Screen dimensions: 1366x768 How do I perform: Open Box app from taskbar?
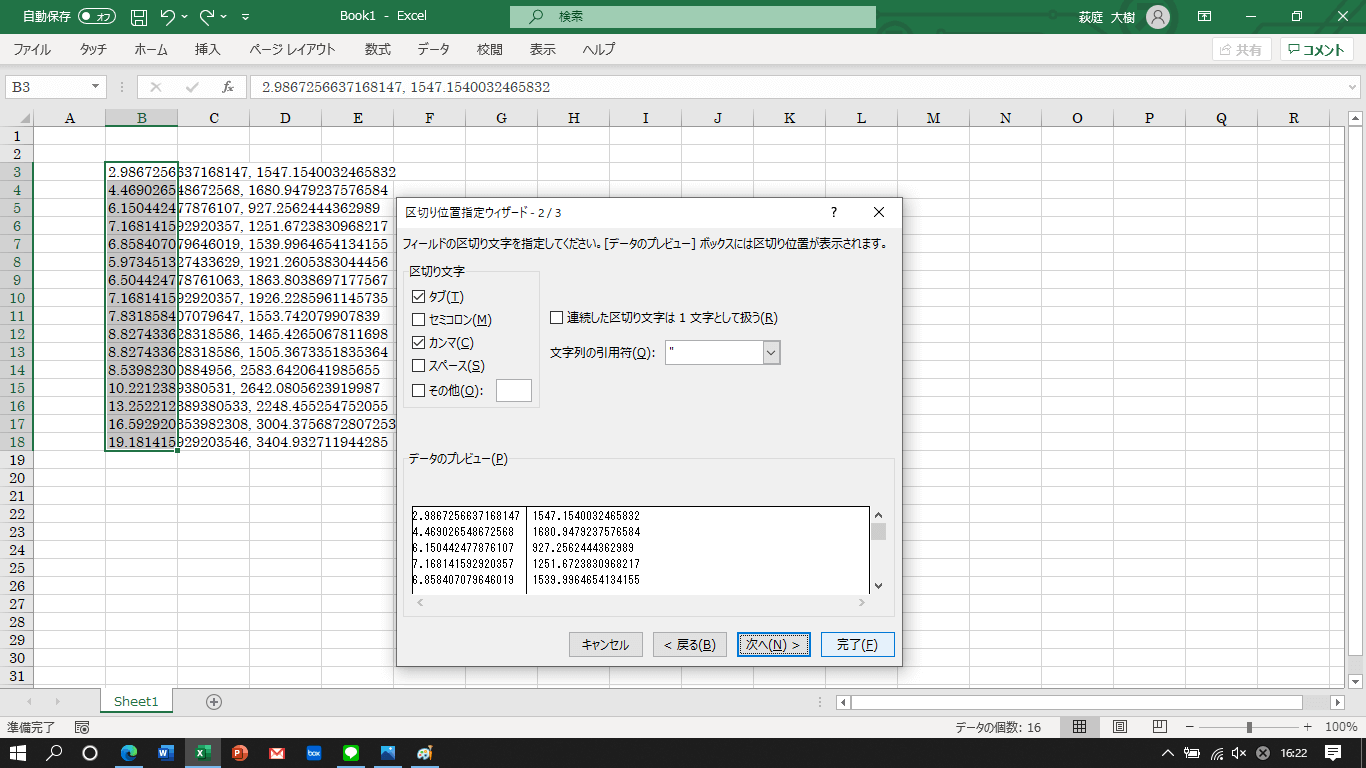(313, 753)
